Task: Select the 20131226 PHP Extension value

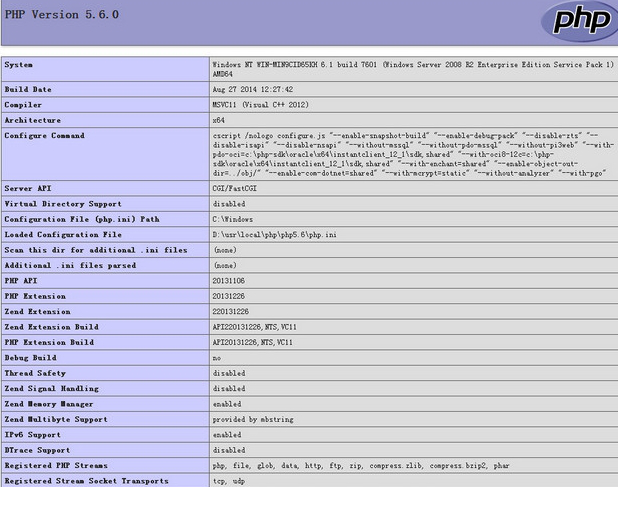Action: coord(229,296)
